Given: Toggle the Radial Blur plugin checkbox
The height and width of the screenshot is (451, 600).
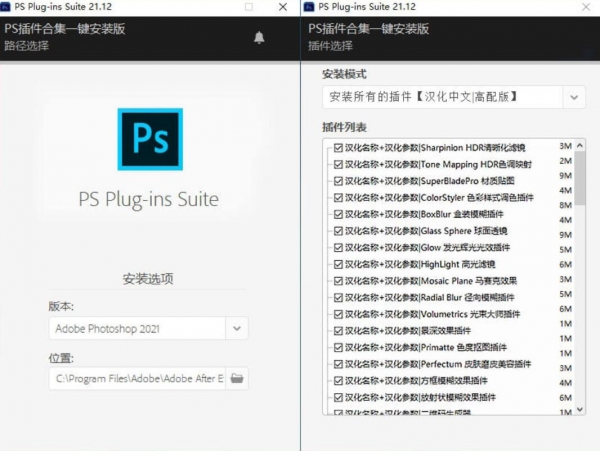Looking at the screenshot, I should [338, 298].
